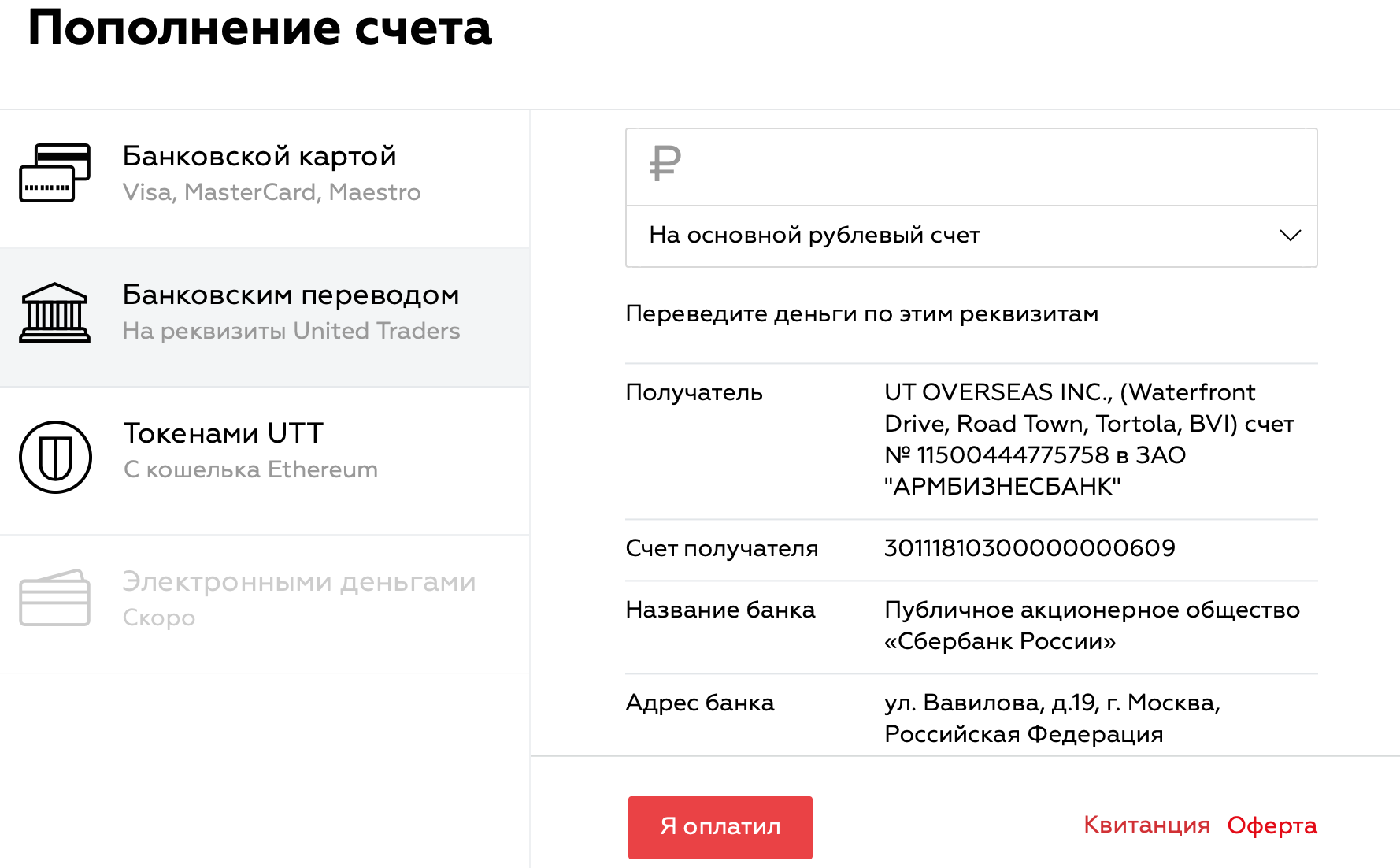Click the Получатель row label
The height and width of the screenshot is (868, 1400).
pyautogui.click(x=694, y=392)
